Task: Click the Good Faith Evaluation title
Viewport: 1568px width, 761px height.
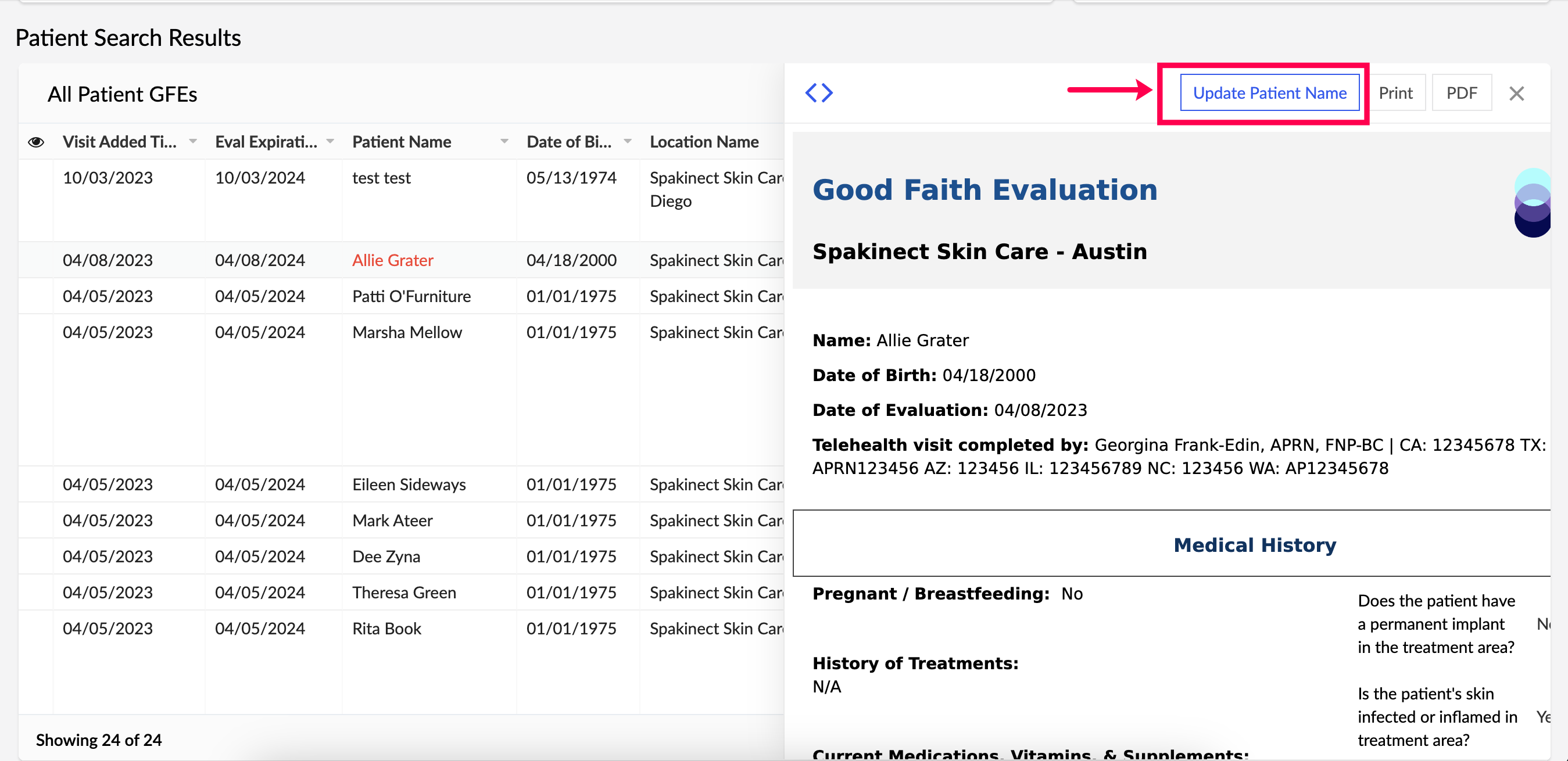Action: (985, 189)
